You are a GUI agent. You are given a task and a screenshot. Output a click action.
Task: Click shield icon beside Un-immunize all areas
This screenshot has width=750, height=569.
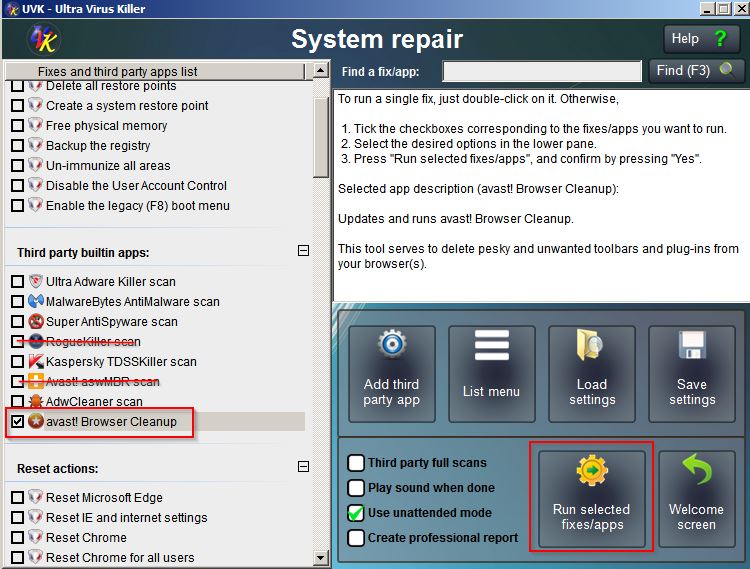tap(35, 165)
